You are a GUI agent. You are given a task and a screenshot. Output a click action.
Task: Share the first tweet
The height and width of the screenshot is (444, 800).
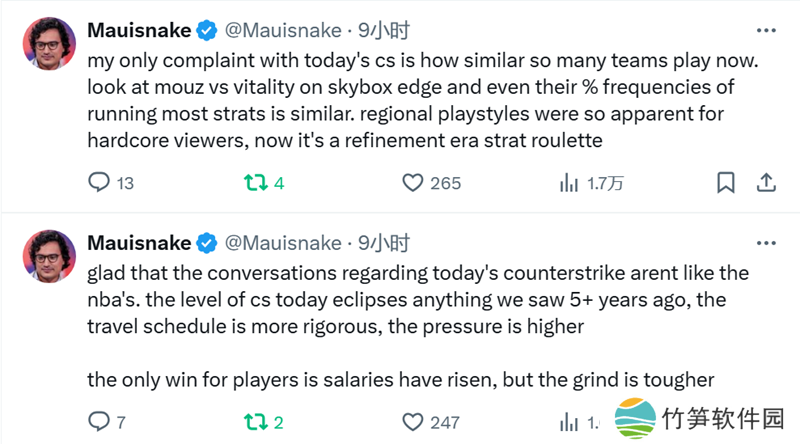(766, 182)
